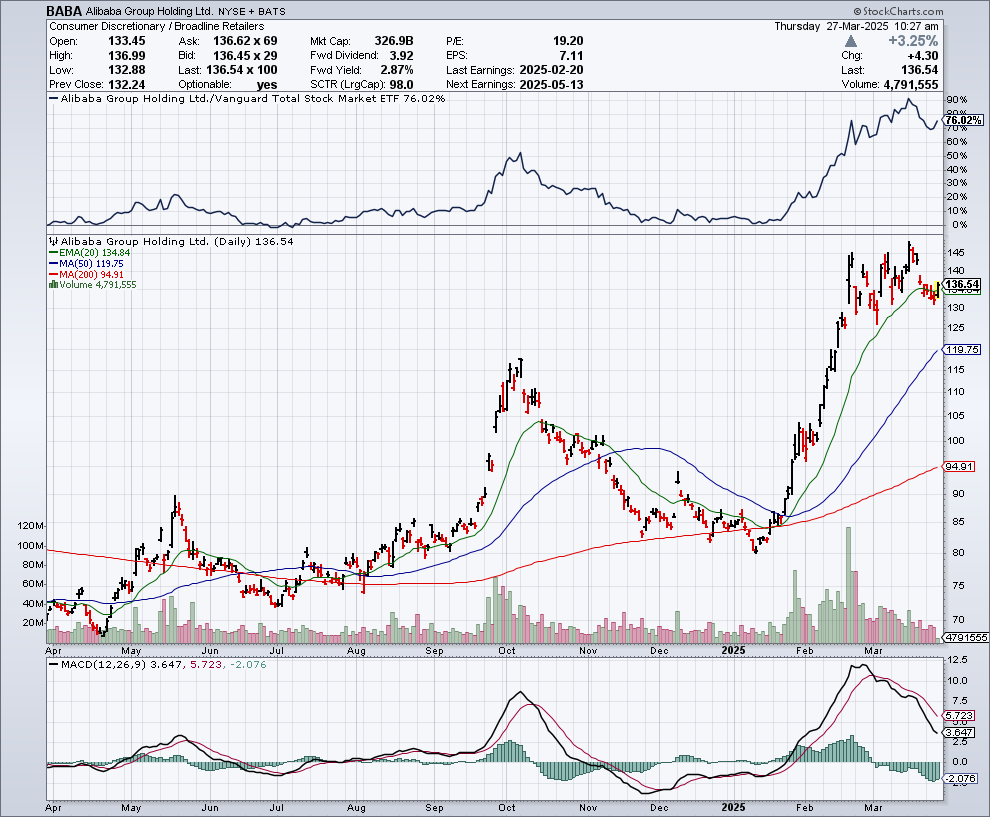Select the BABA ticker symbol in header
The image size is (990, 817).
click(64, 9)
